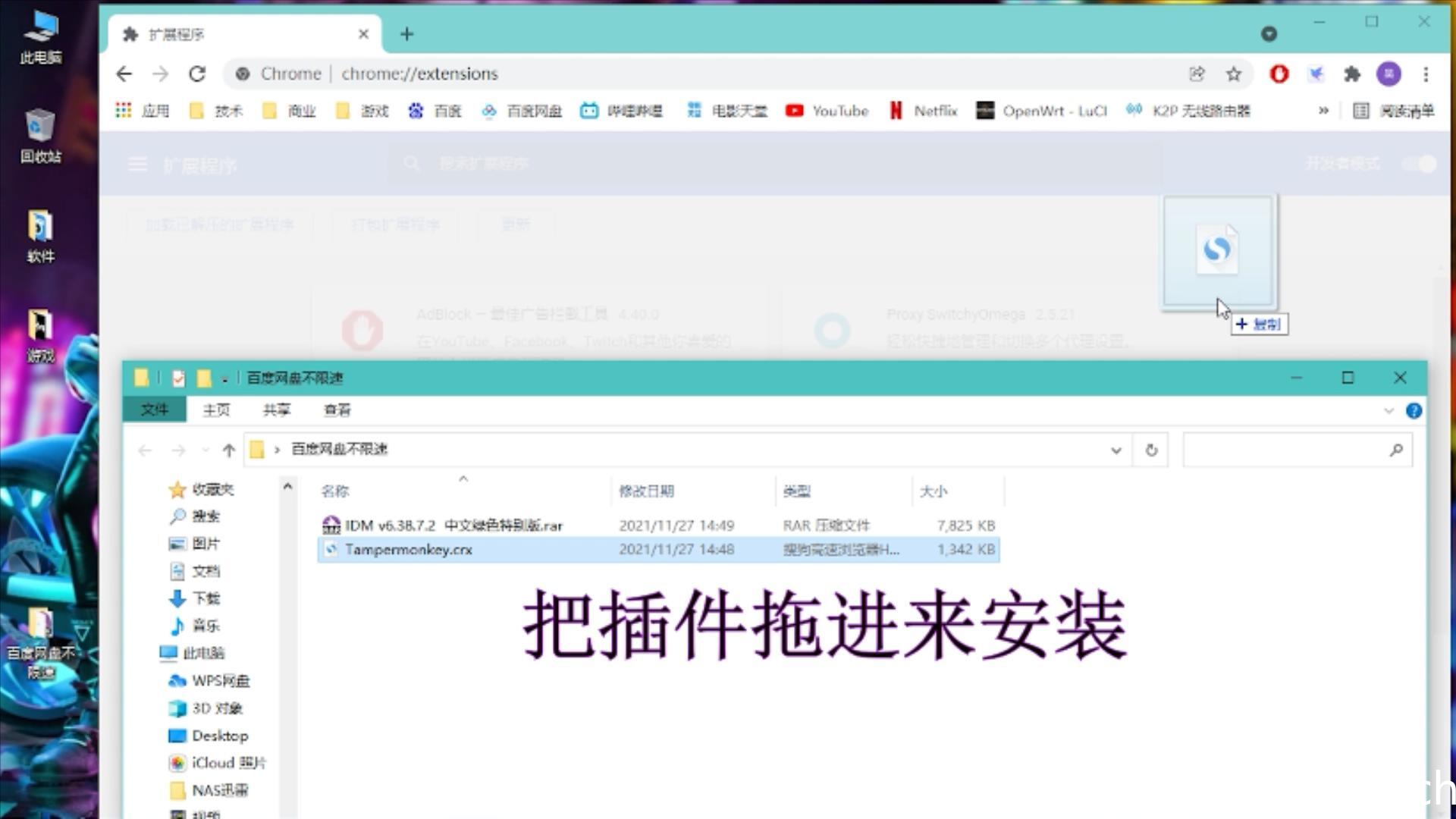Open Chrome's three-dot menu
Viewport: 1456px width, 819px height.
pyautogui.click(x=1426, y=74)
